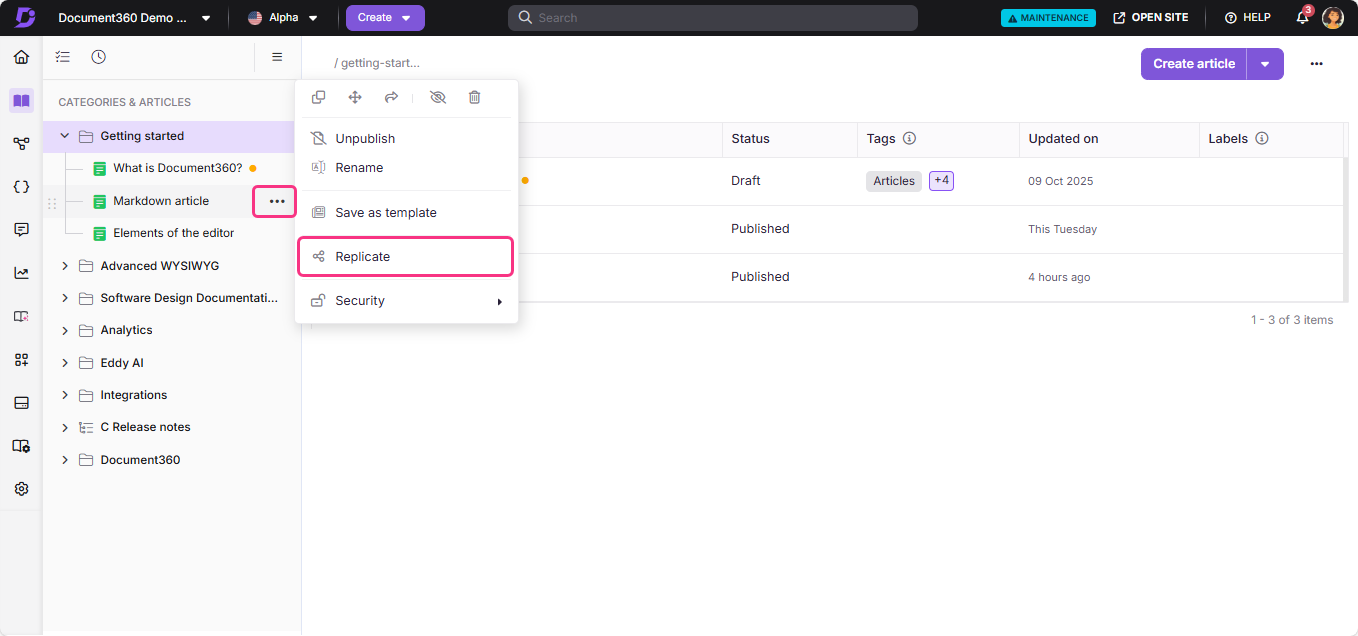Click inside the Search field
1358x636 pixels.
point(712,17)
